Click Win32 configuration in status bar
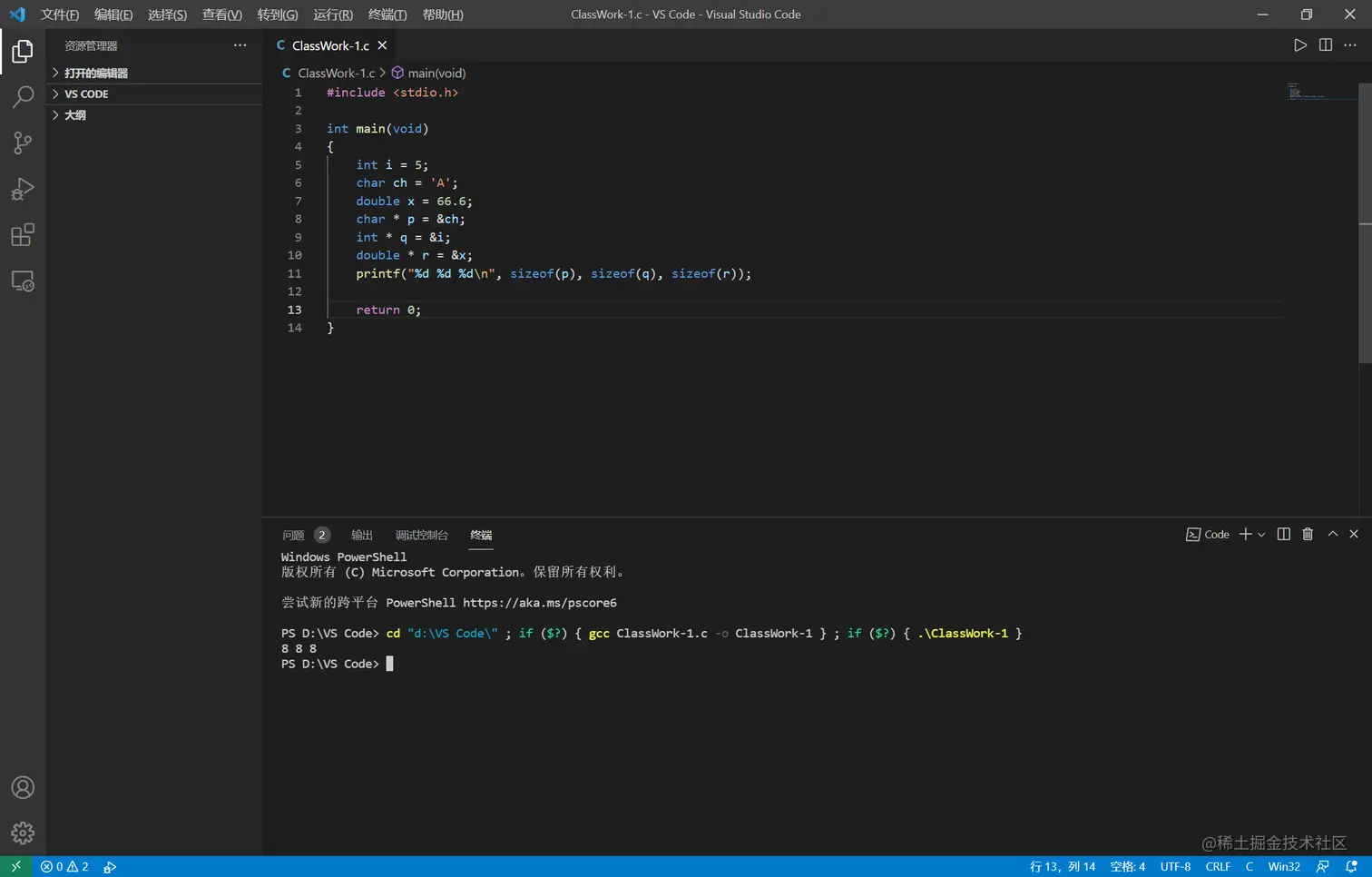 (x=1284, y=866)
